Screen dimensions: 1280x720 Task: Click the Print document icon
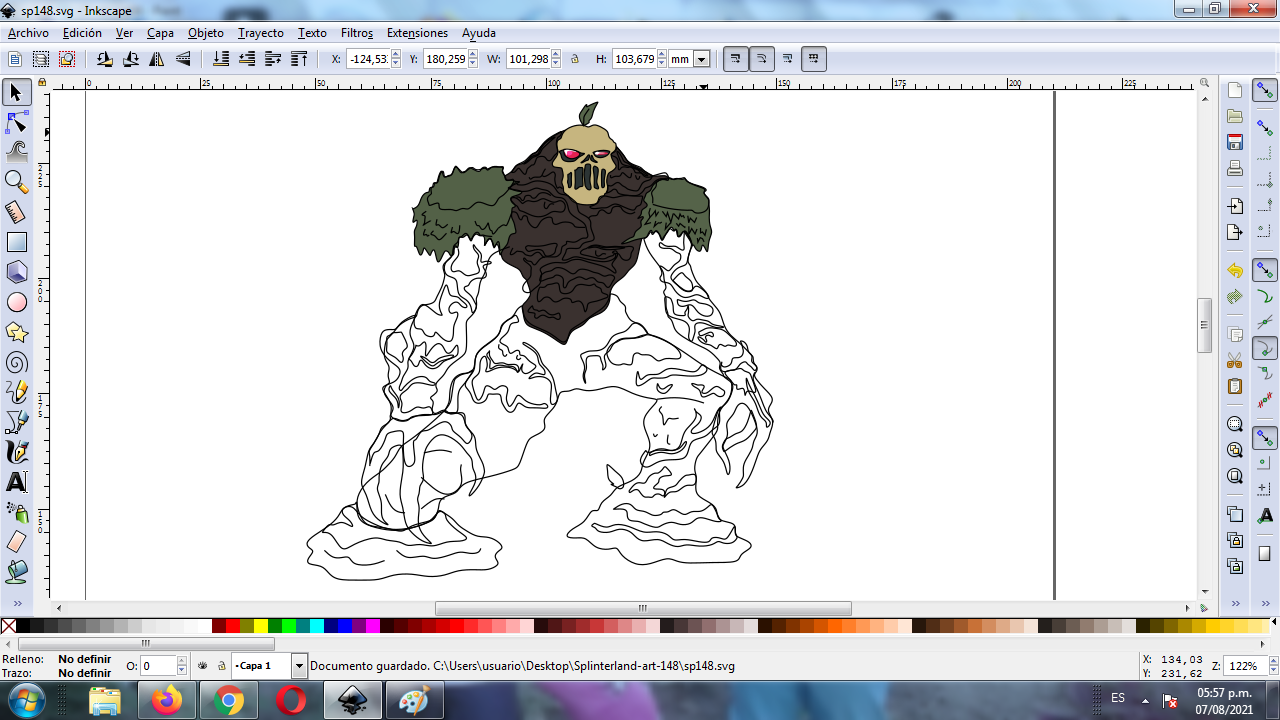tap(1235, 168)
